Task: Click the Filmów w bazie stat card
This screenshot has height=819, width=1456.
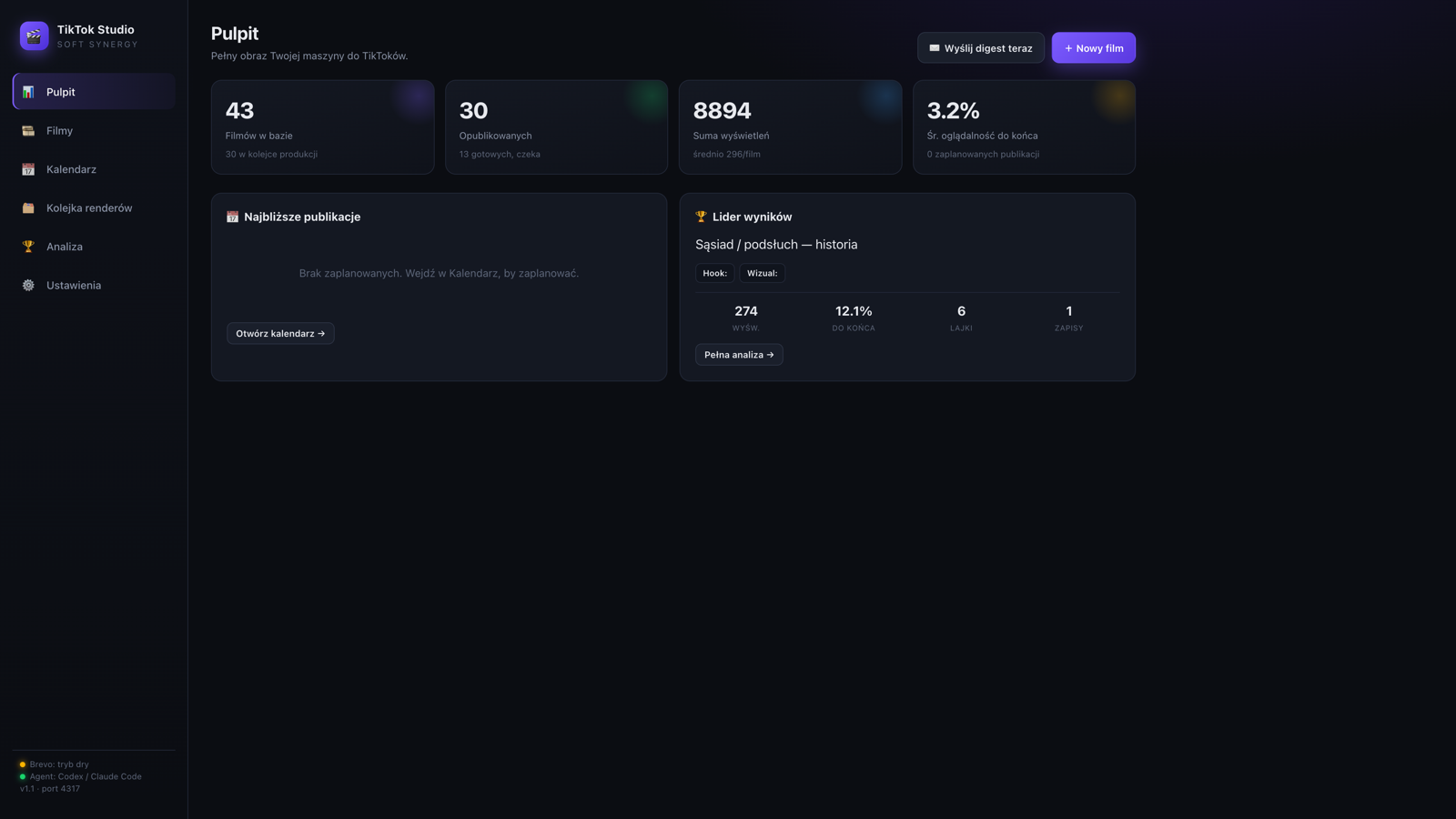Action: tap(323, 127)
